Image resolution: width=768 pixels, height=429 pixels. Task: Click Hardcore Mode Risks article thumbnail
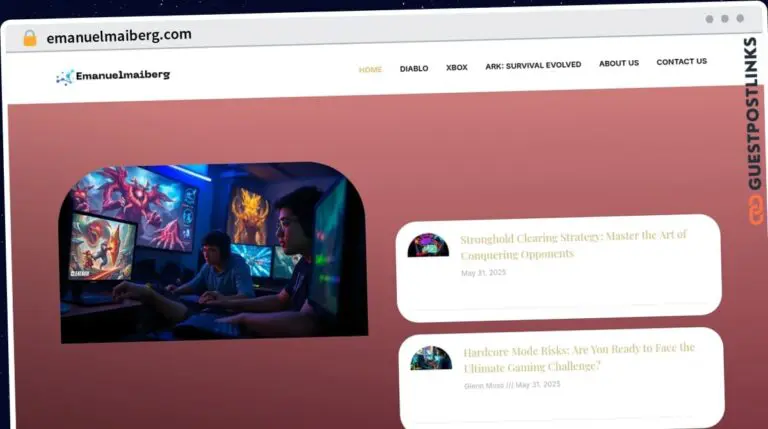pyautogui.click(x=431, y=358)
